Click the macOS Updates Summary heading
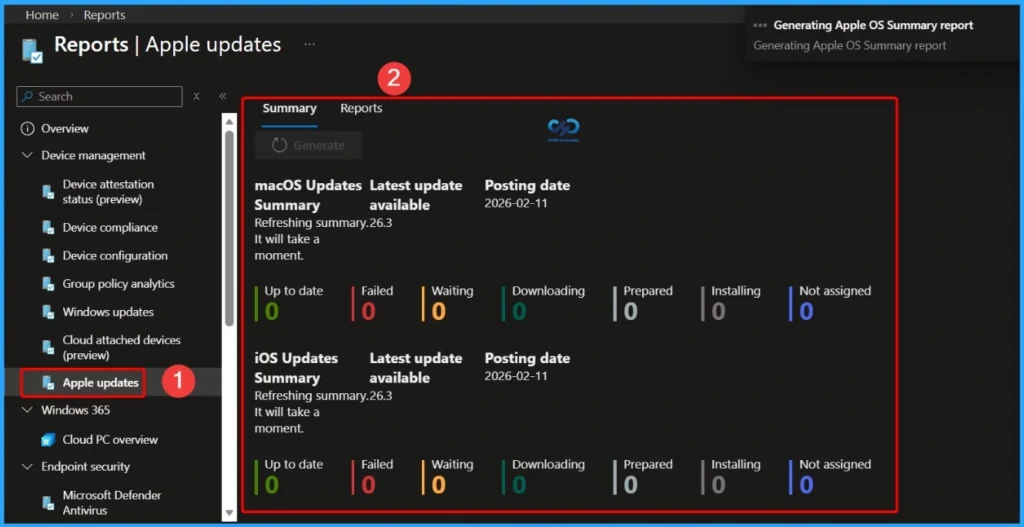The image size is (1024, 527). coord(308,195)
